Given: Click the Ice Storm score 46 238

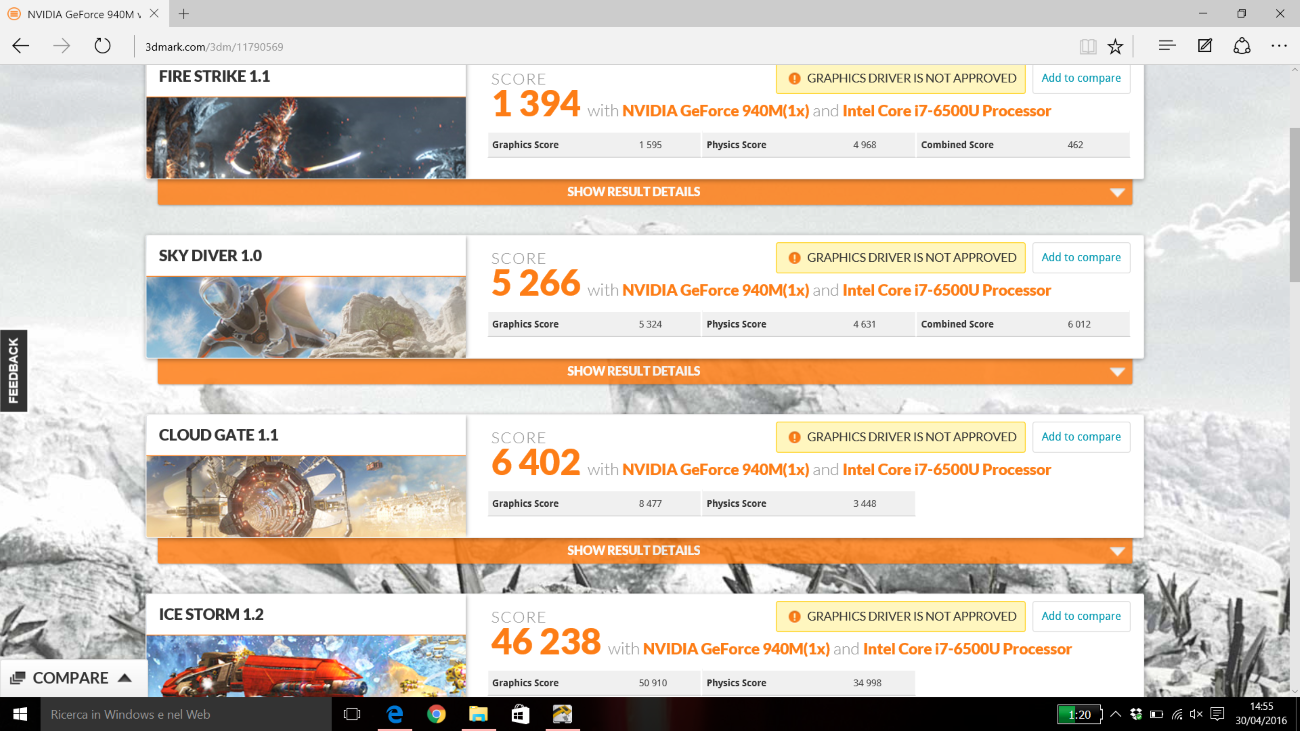Looking at the screenshot, I should [546, 642].
